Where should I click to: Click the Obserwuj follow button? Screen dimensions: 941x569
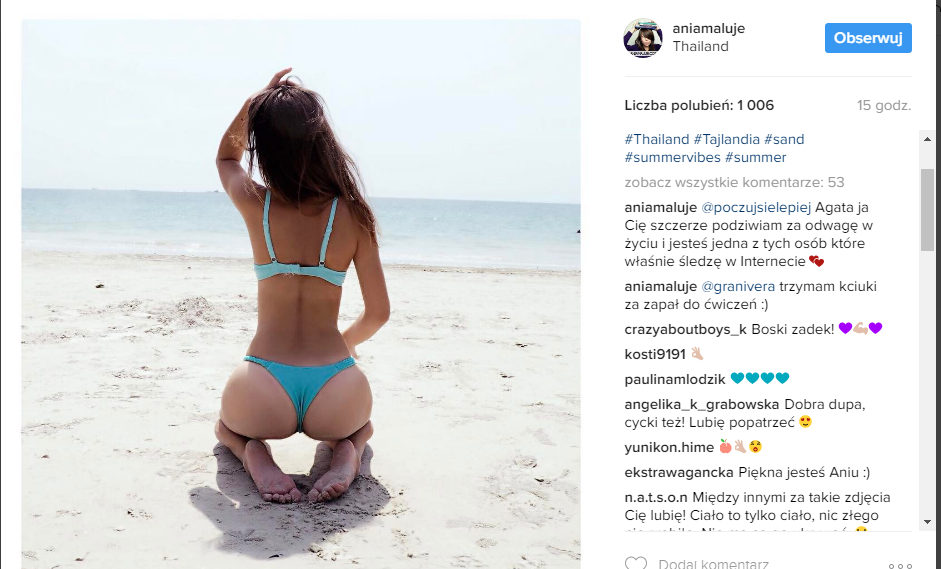point(868,38)
